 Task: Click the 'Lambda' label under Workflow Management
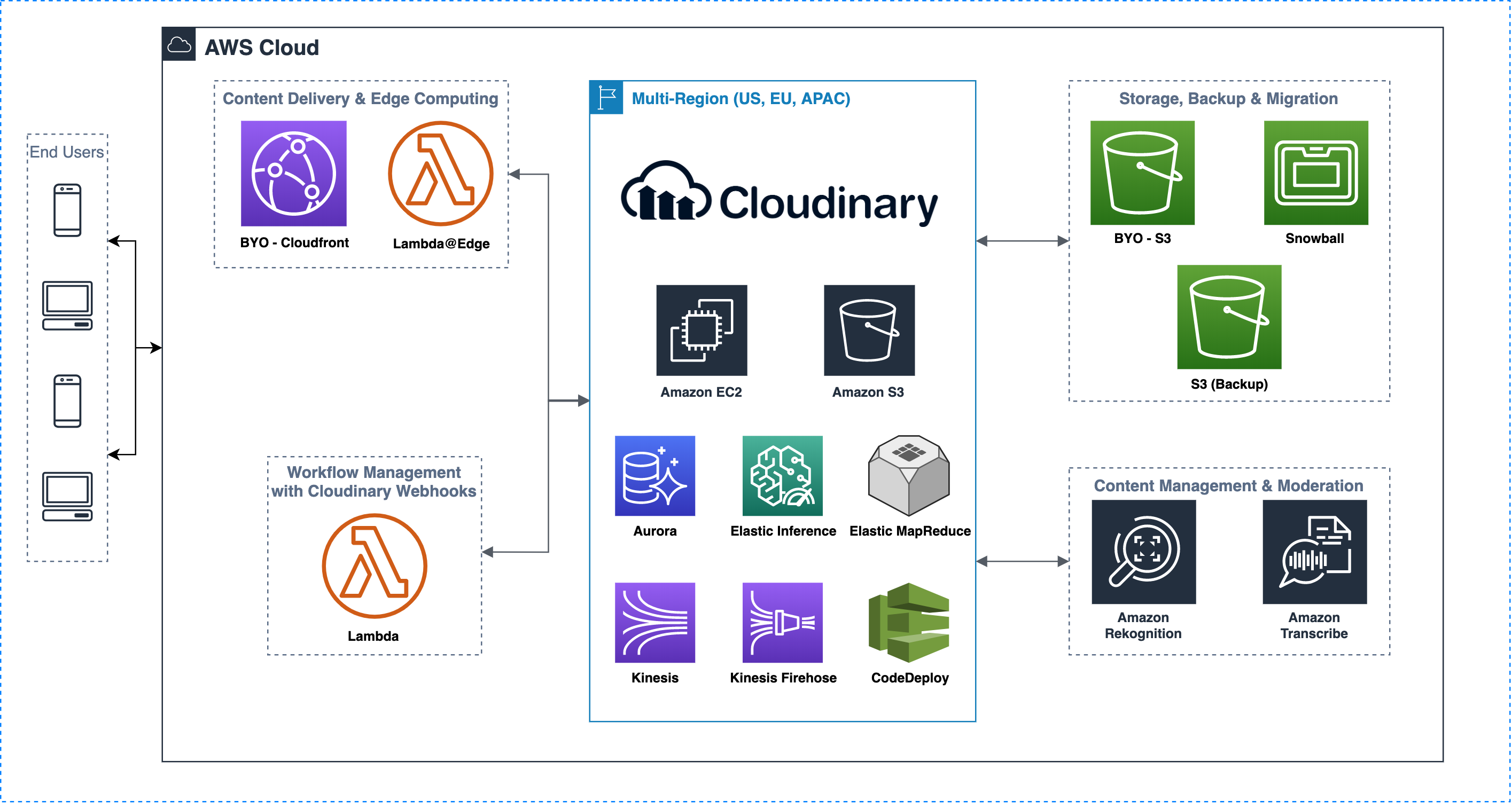(x=373, y=636)
